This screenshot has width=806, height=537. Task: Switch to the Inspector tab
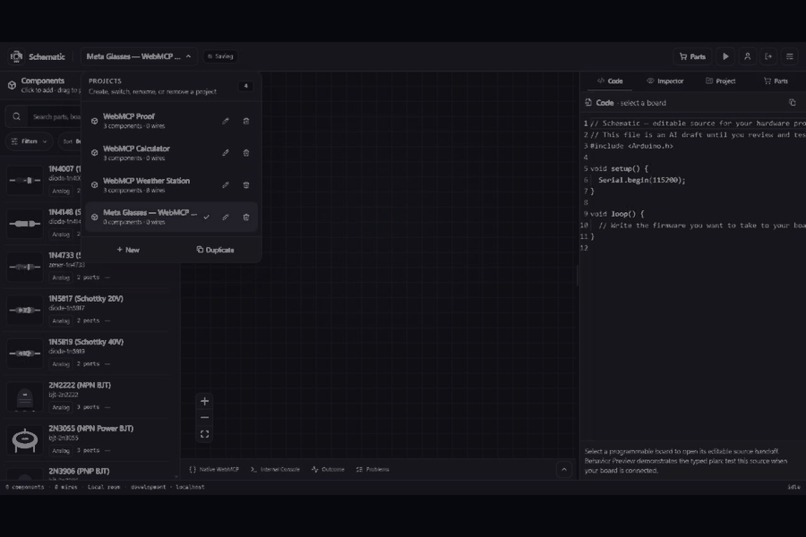(665, 81)
